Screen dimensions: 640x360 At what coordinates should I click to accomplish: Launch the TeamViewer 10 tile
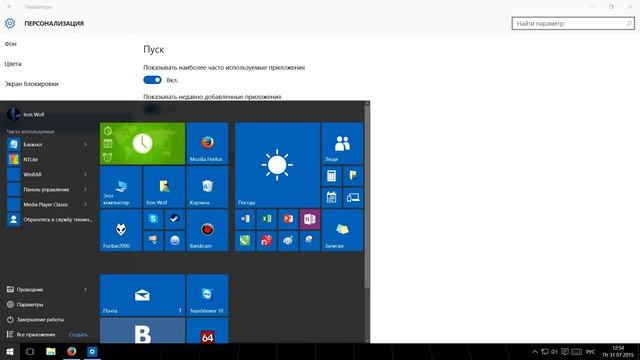tap(207, 295)
